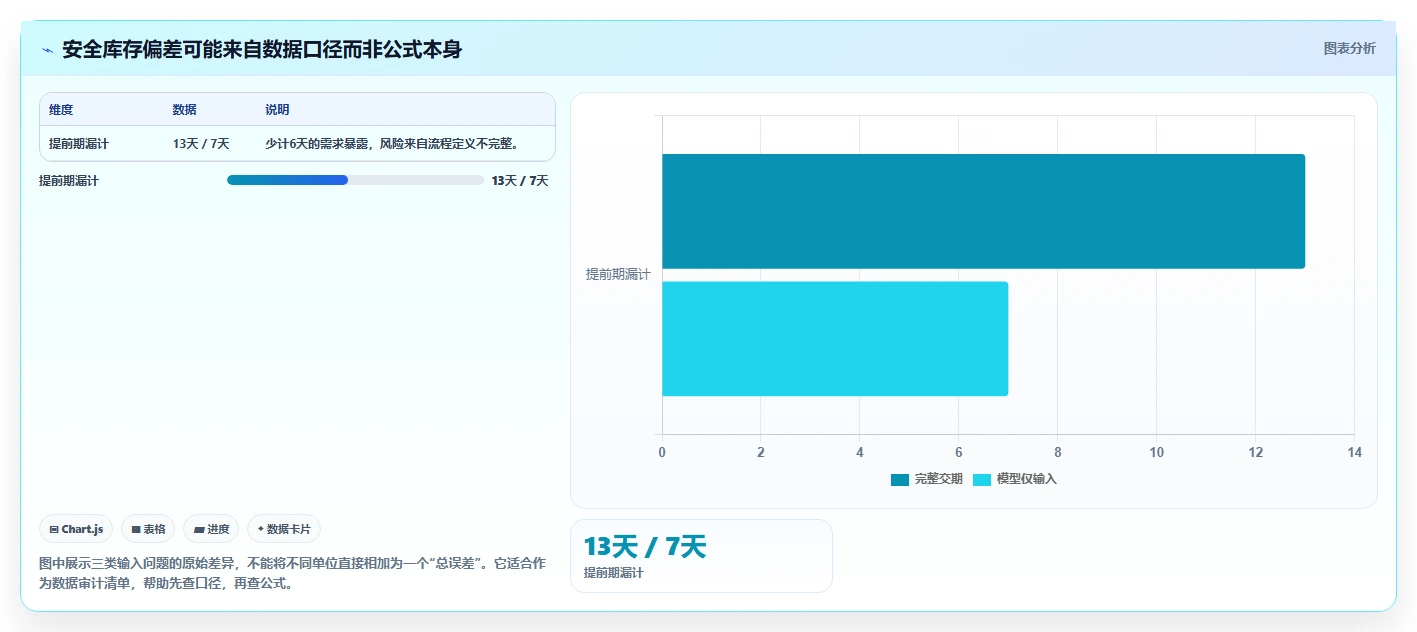Click the main title 安全库存偏差可能来自数据口径
Screen dimensions: 1417x632
click(262, 49)
